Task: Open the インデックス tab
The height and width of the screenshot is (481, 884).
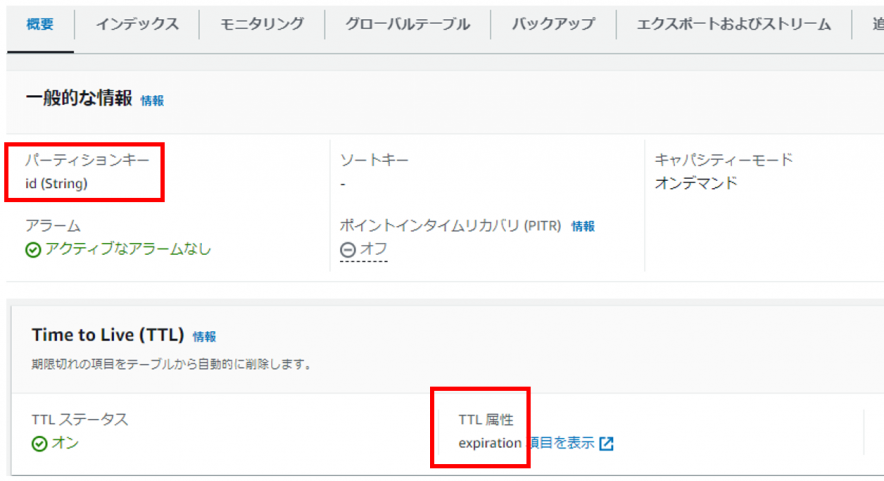Action: pos(137,25)
